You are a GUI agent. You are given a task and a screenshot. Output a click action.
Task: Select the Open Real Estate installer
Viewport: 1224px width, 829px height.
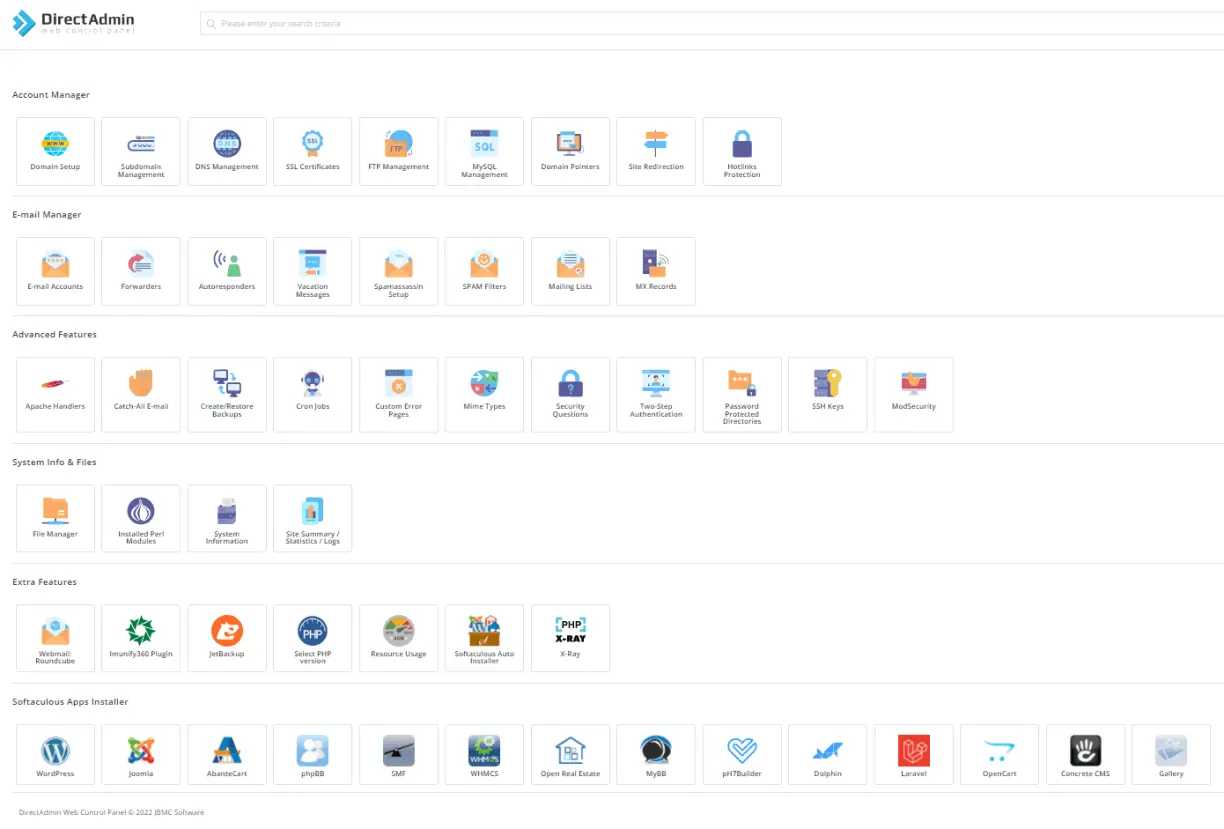[x=570, y=755]
